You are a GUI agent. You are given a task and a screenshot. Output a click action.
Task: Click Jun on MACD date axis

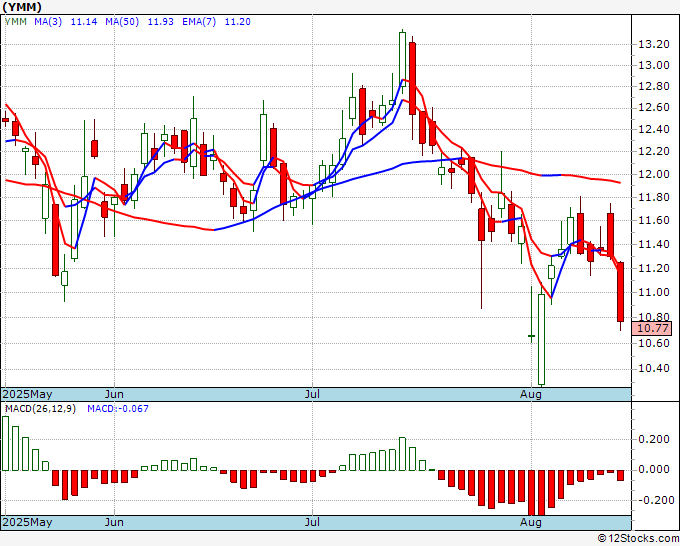114,522
